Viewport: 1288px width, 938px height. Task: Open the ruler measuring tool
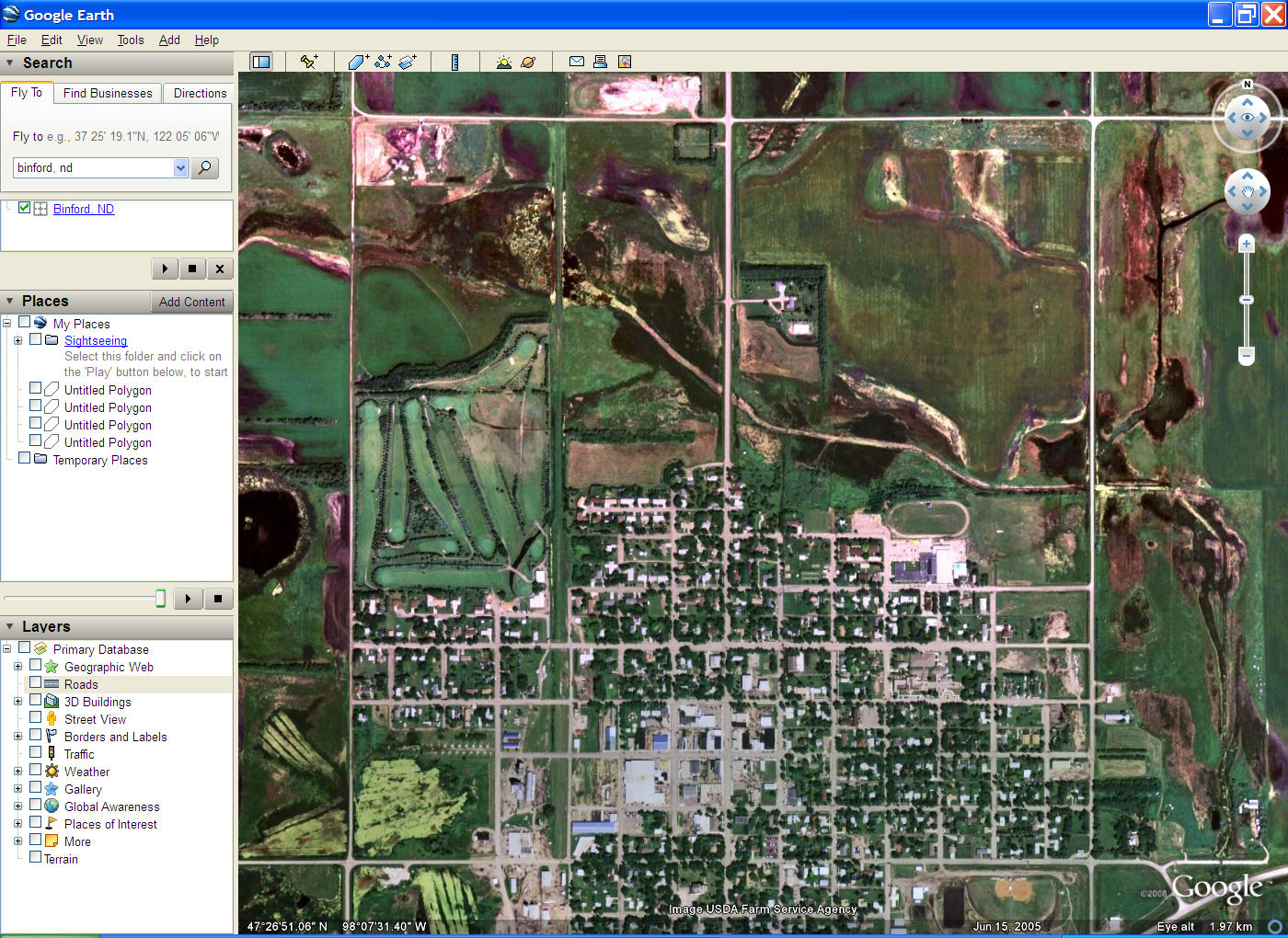[x=454, y=62]
